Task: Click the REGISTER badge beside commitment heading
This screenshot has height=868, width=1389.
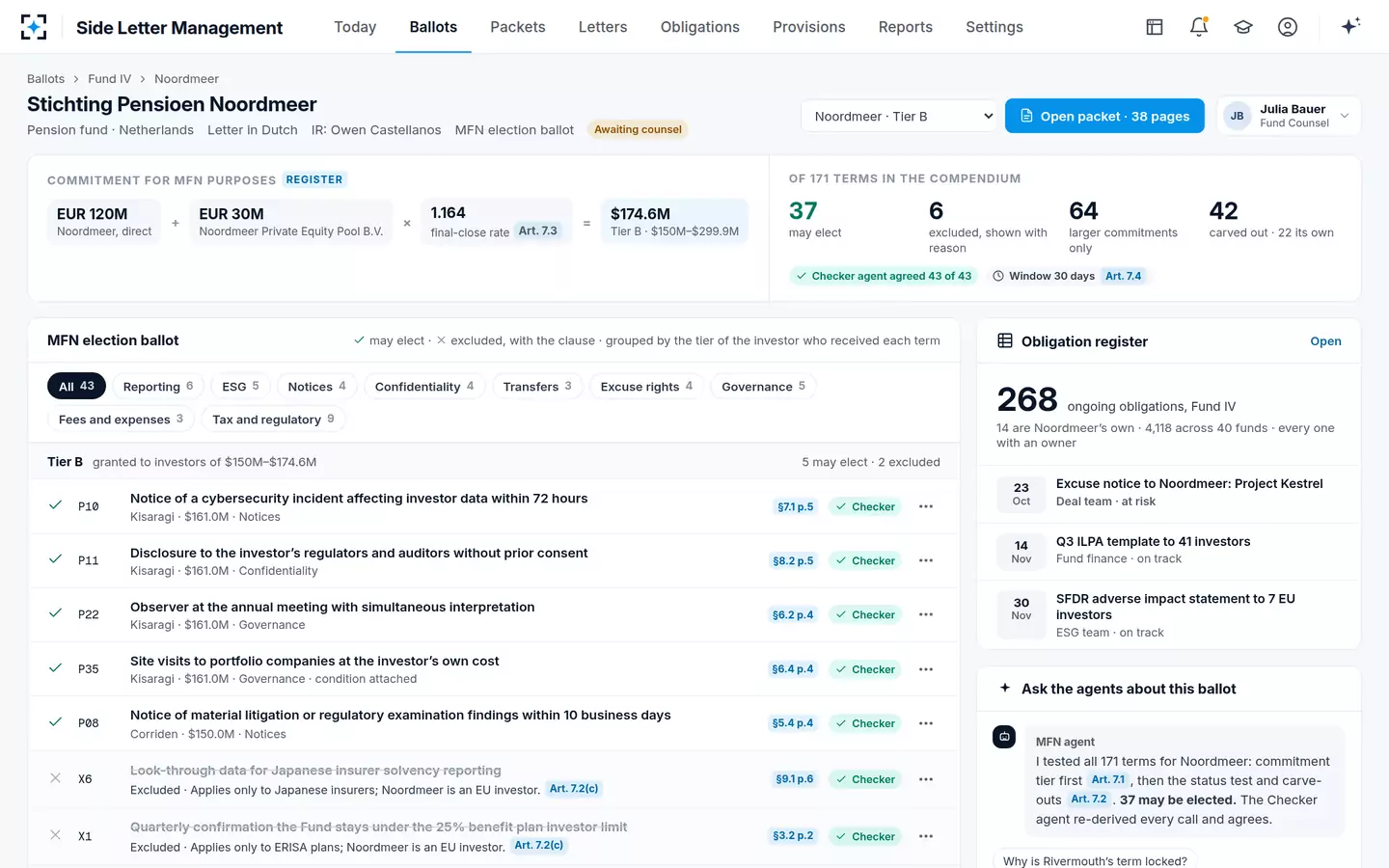Action: coord(314,179)
